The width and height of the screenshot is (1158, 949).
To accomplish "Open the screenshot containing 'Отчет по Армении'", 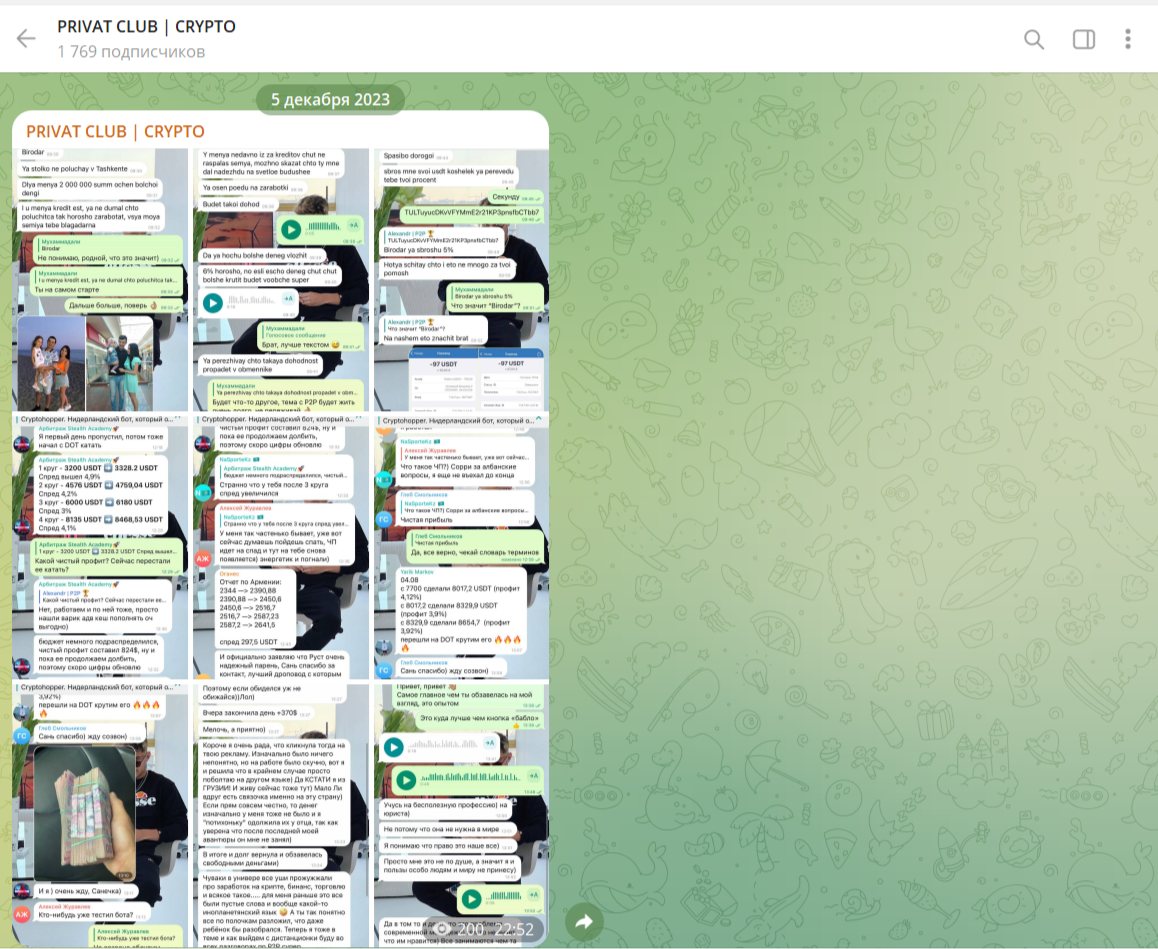I will point(281,547).
